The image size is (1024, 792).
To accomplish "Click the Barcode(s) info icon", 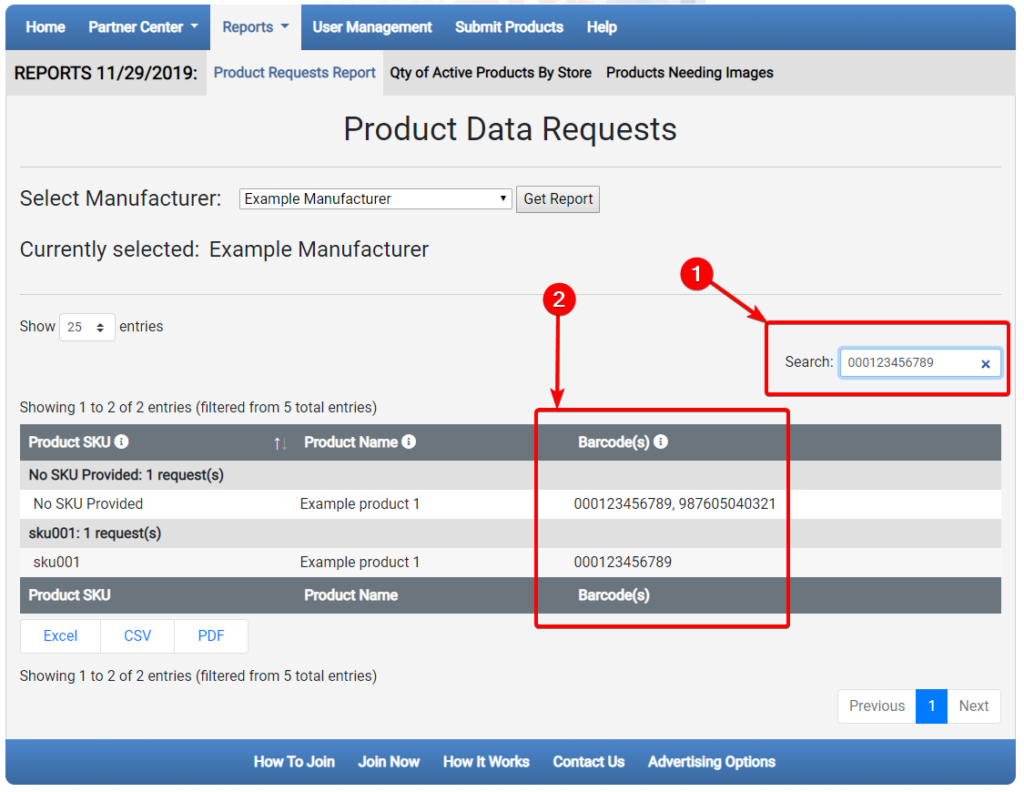I will [661, 442].
